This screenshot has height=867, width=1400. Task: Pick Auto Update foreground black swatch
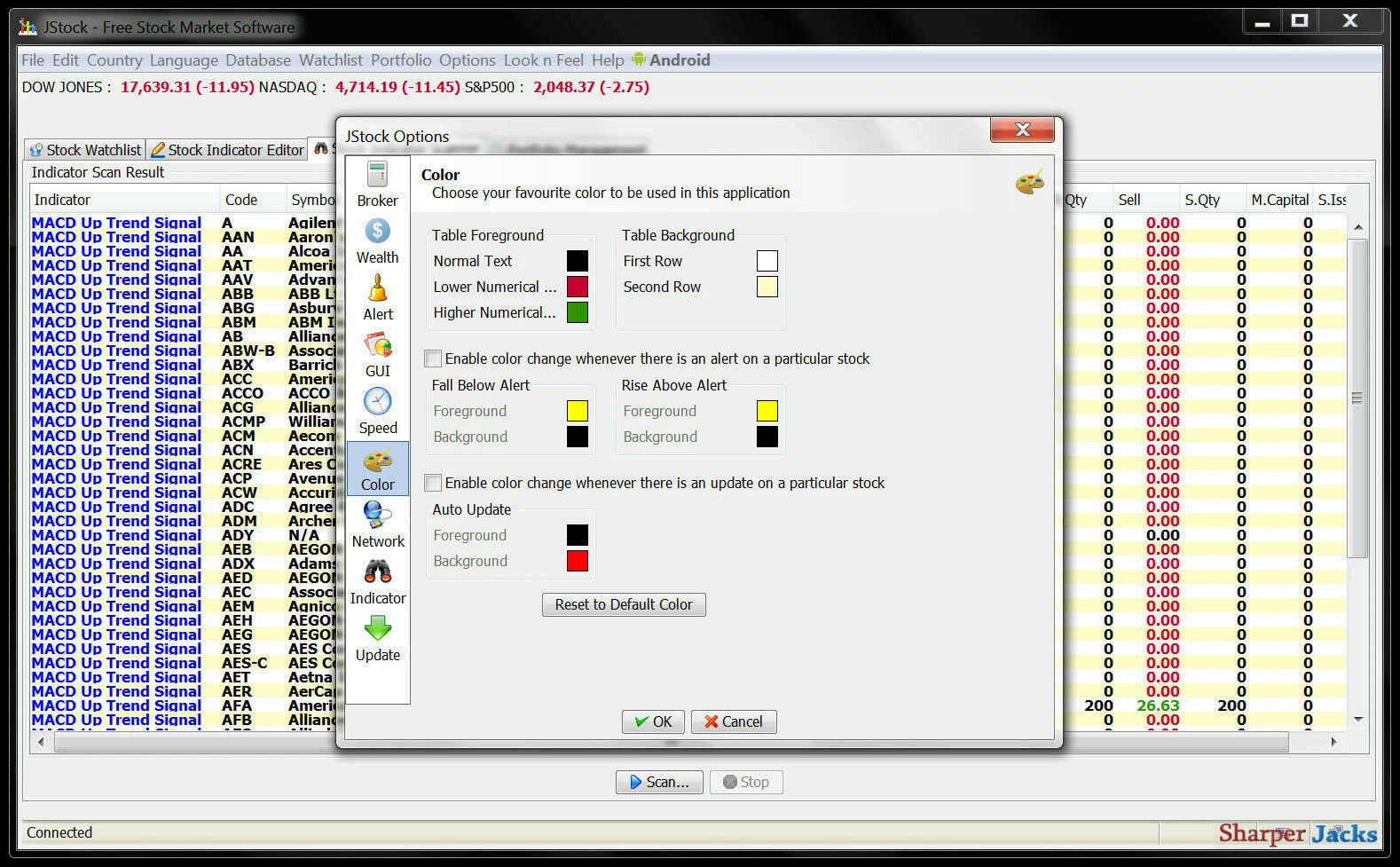coord(578,535)
